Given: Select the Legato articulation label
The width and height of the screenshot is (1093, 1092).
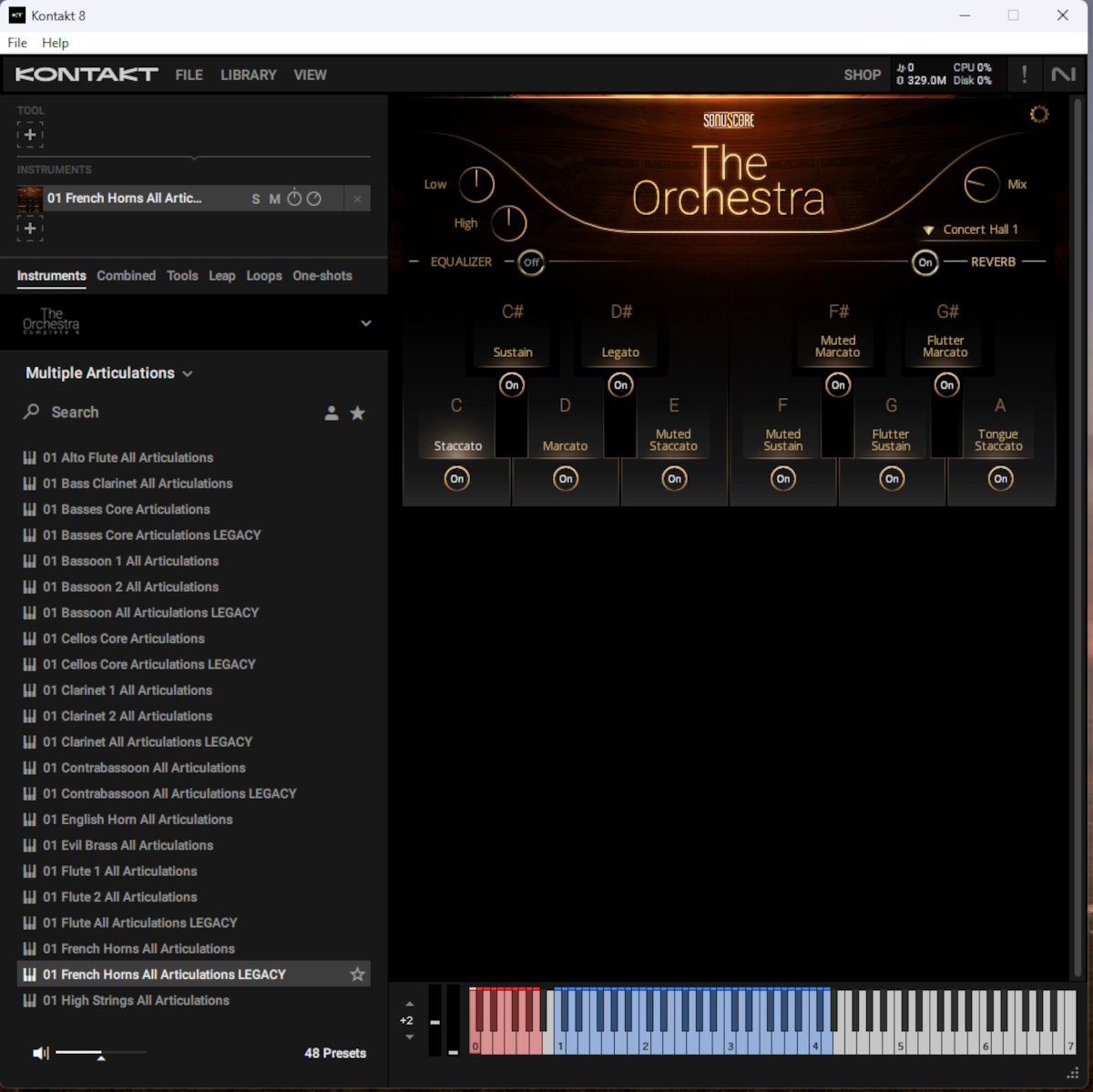Looking at the screenshot, I should [x=620, y=352].
